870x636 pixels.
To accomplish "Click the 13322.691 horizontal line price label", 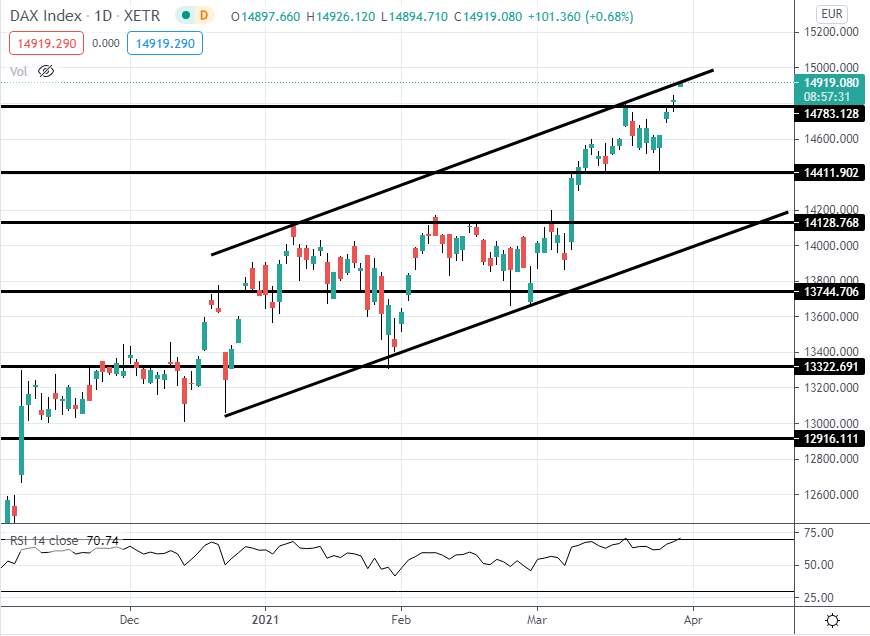I will coord(830,366).
